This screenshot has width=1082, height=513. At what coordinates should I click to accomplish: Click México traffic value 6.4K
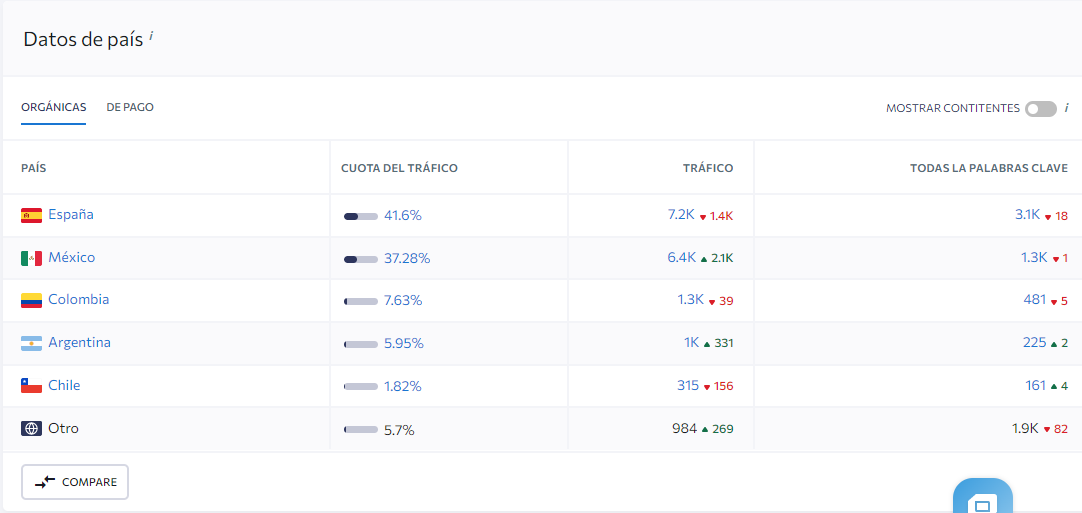click(681, 258)
